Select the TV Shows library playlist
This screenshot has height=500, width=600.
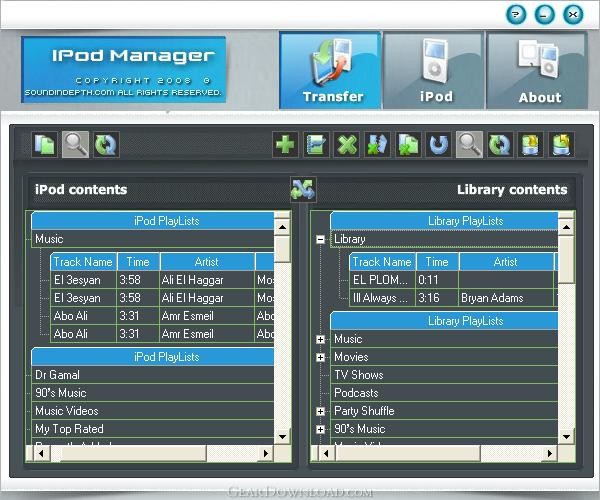pyautogui.click(x=444, y=375)
